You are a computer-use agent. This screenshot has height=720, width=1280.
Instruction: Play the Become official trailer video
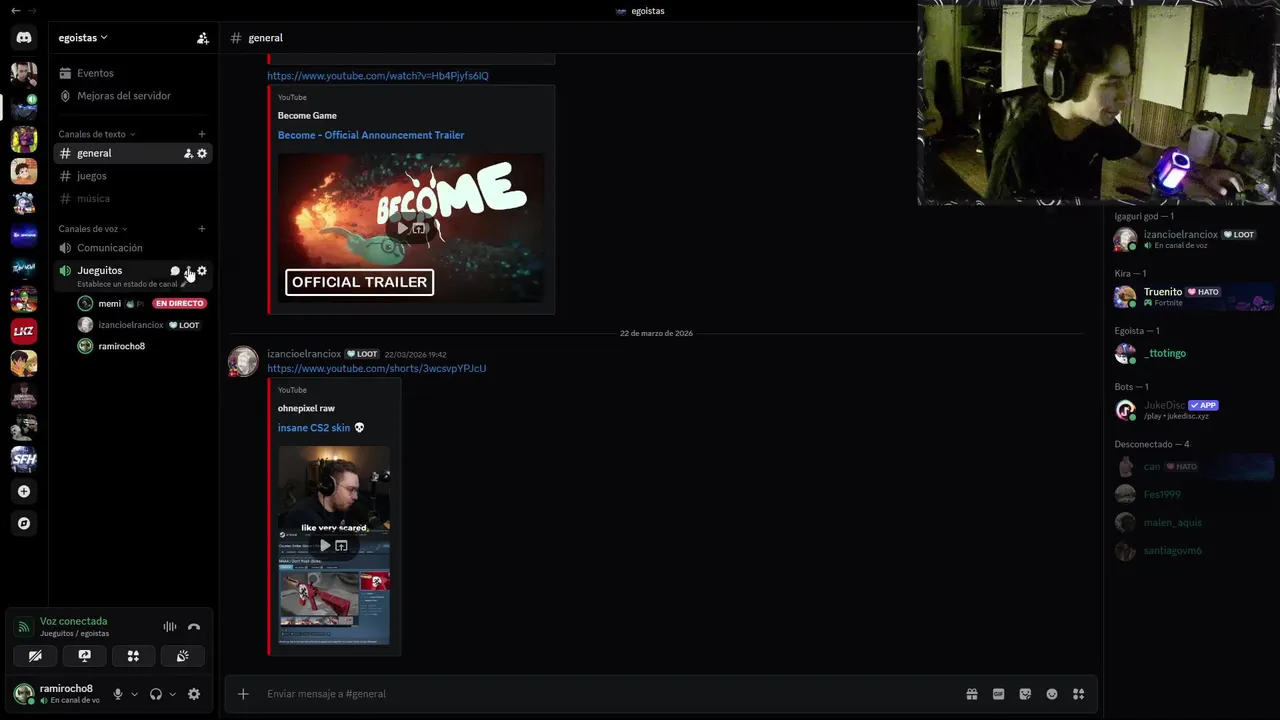pos(402,228)
